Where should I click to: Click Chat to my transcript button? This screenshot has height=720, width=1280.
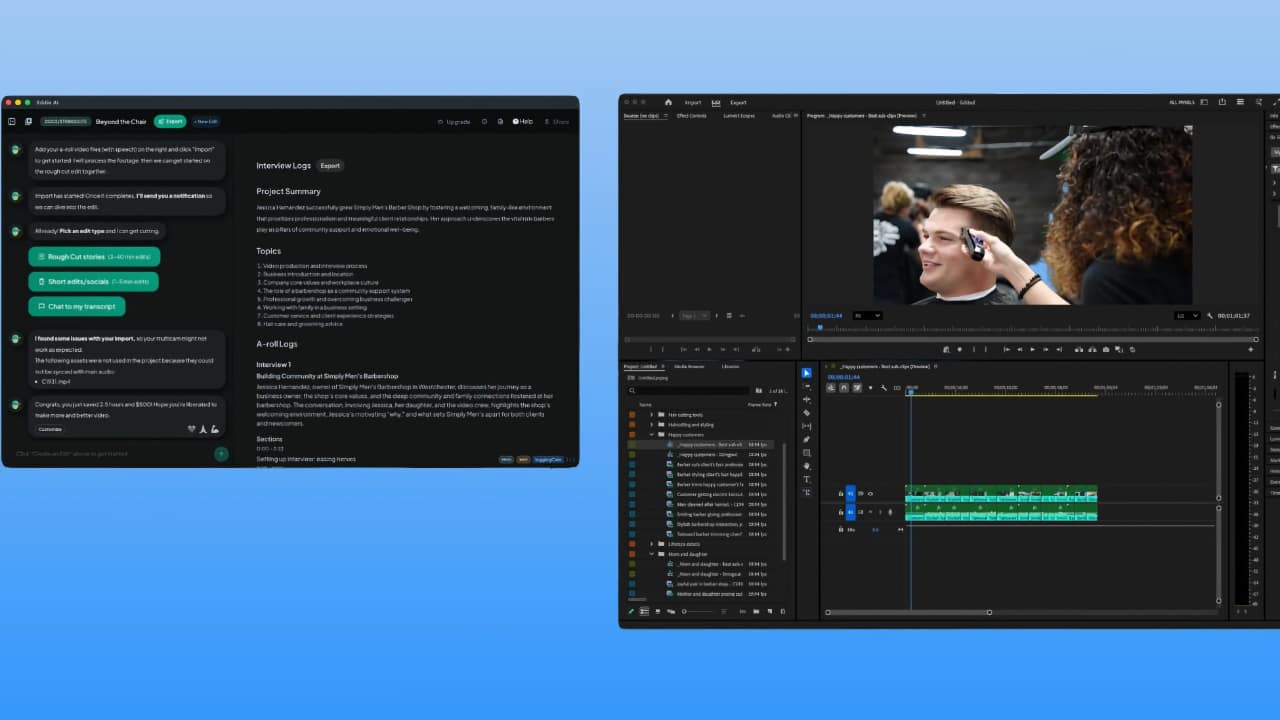[x=77, y=307]
